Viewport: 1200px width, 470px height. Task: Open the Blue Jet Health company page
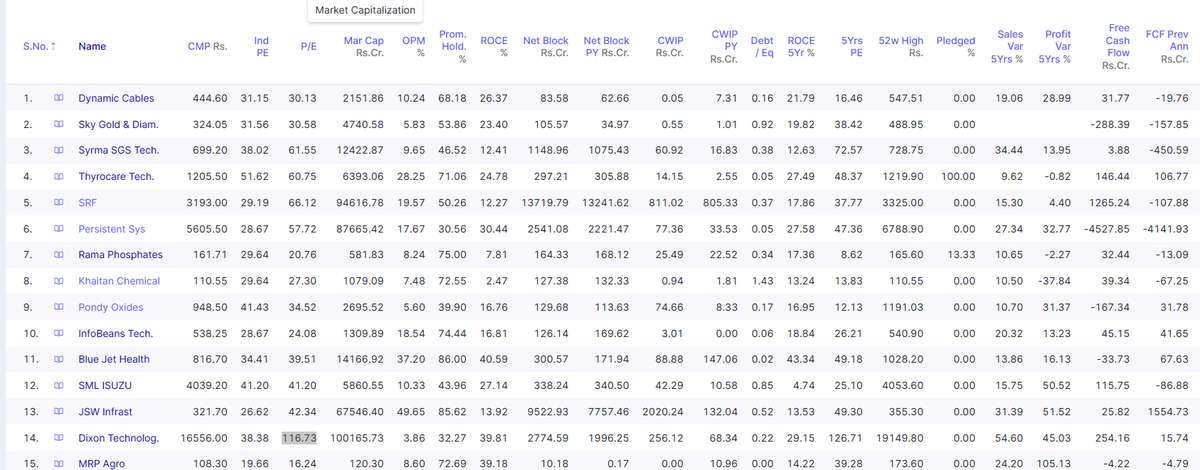click(114, 360)
